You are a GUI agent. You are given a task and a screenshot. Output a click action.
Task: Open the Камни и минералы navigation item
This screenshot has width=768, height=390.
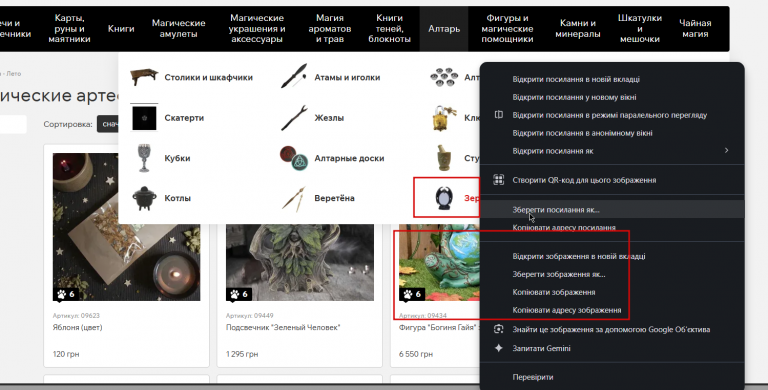578,28
